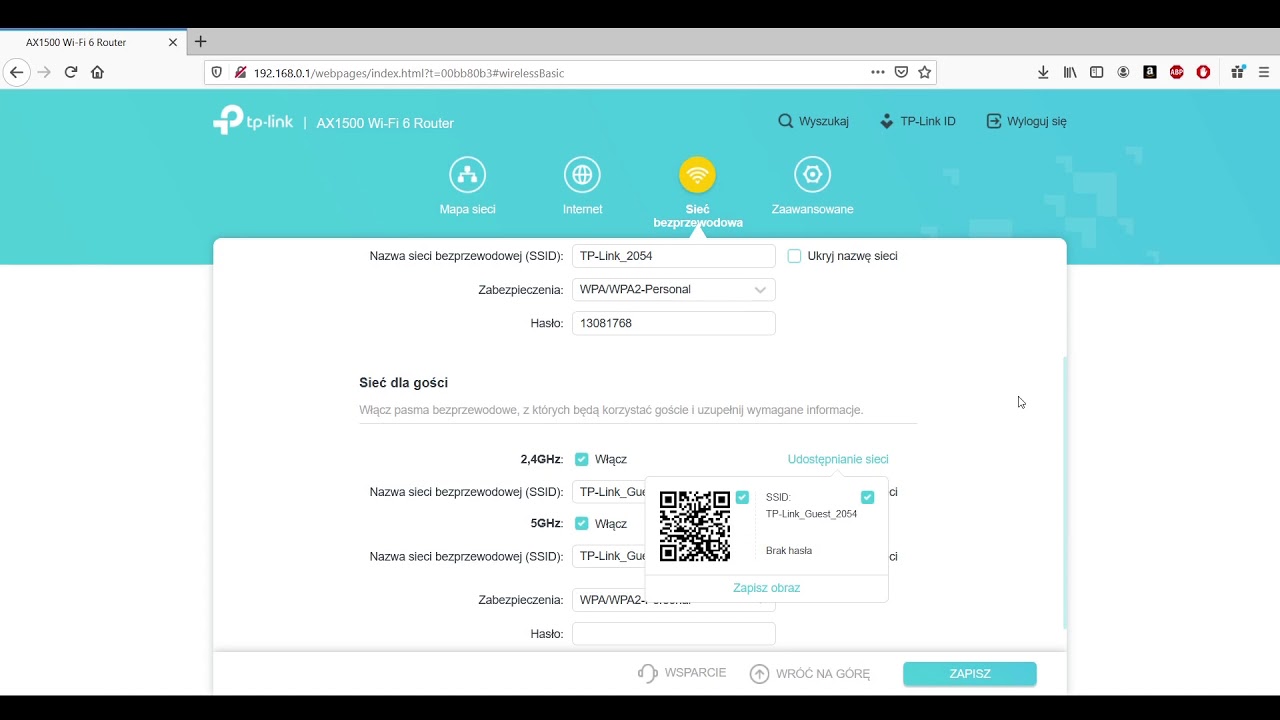
Task: Click the browser forward arrow
Action: pyautogui.click(x=44, y=72)
